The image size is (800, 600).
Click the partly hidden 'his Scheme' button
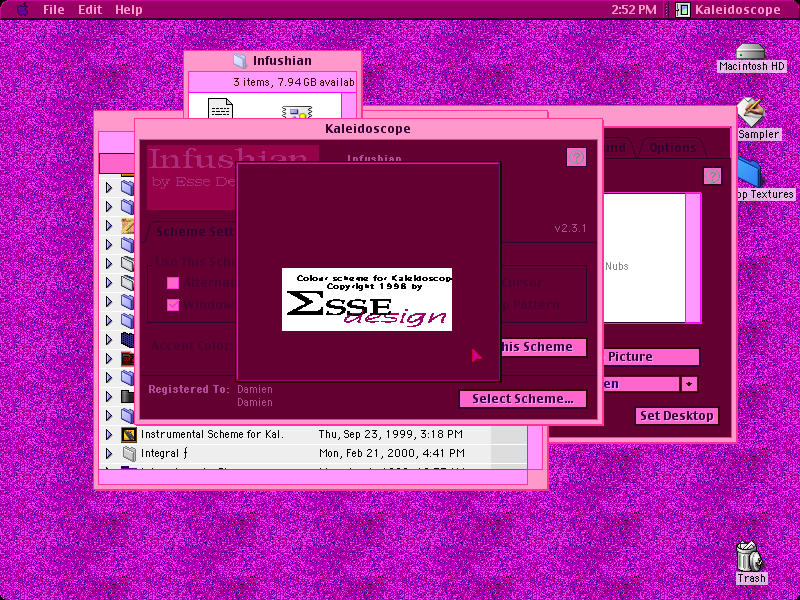(543, 347)
